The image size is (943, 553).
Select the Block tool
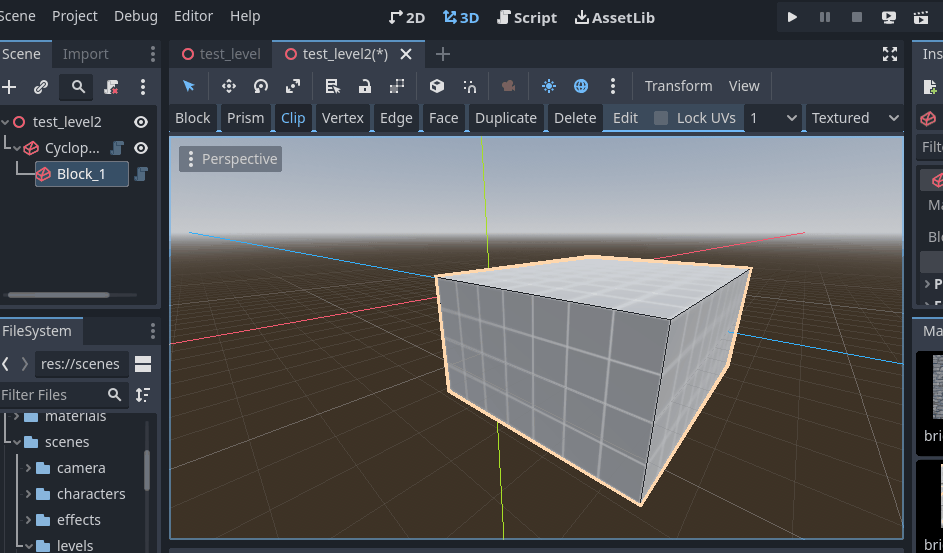click(192, 118)
